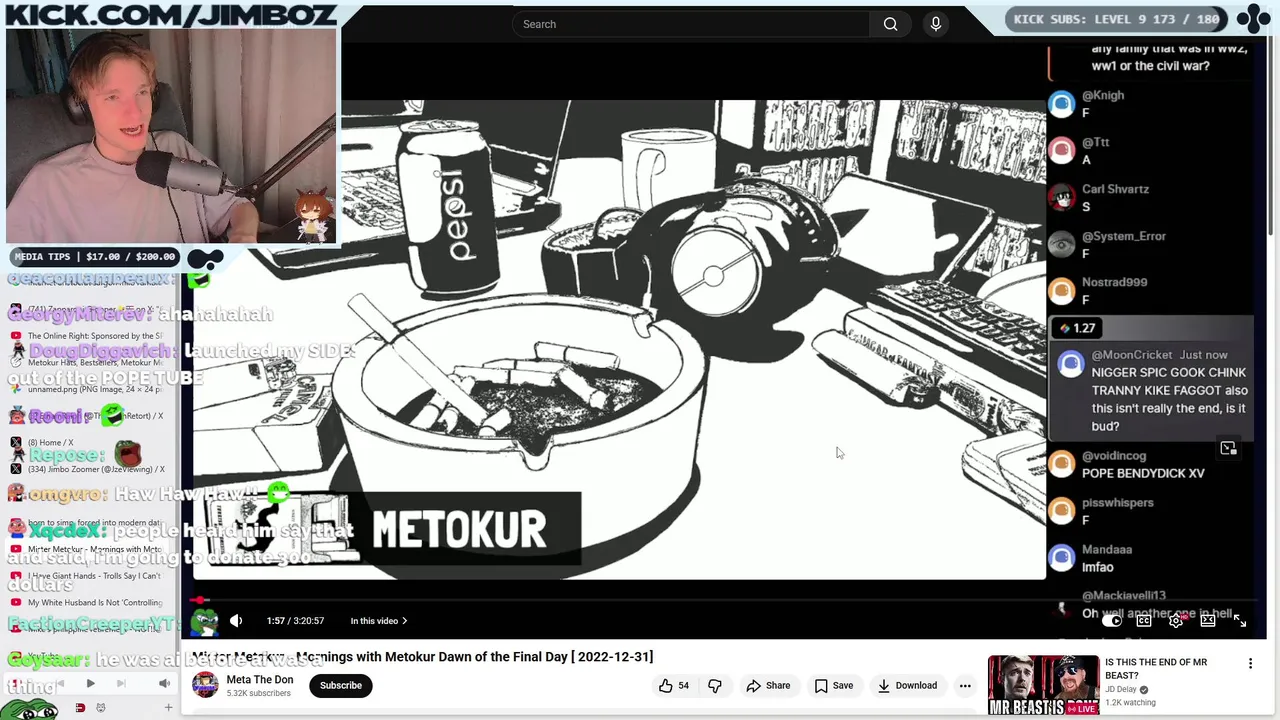
Task: Pop out the live chat replay icon
Action: pyautogui.click(x=1228, y=449)
